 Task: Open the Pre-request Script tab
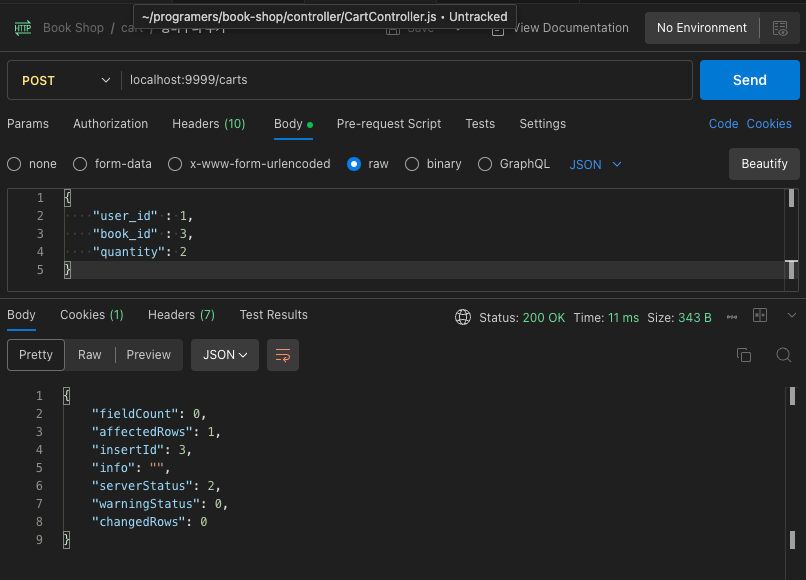pos(389,124)
